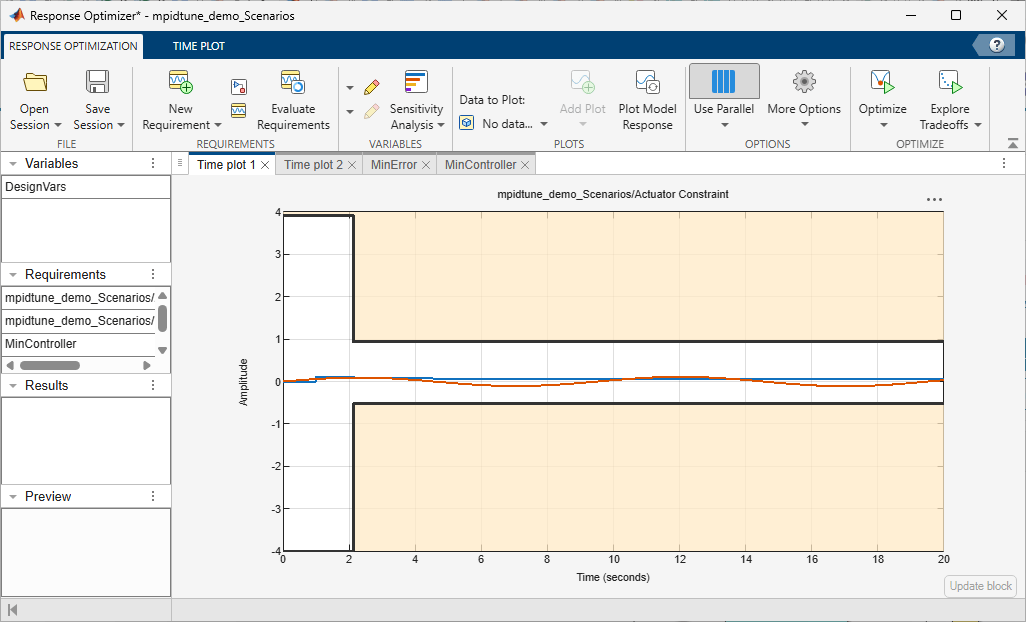Open the Variables panel three-dot menu
Image resolution: width=1026 pixels, height=622 pixels.
[153, 164]
